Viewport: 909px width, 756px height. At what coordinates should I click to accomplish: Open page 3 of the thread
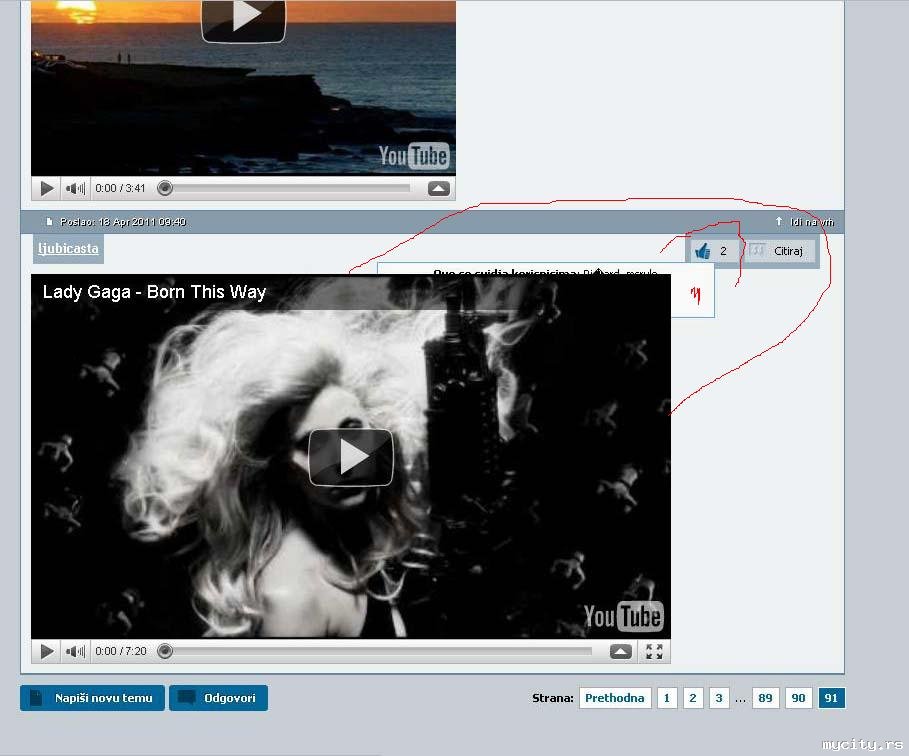[719, 698]
